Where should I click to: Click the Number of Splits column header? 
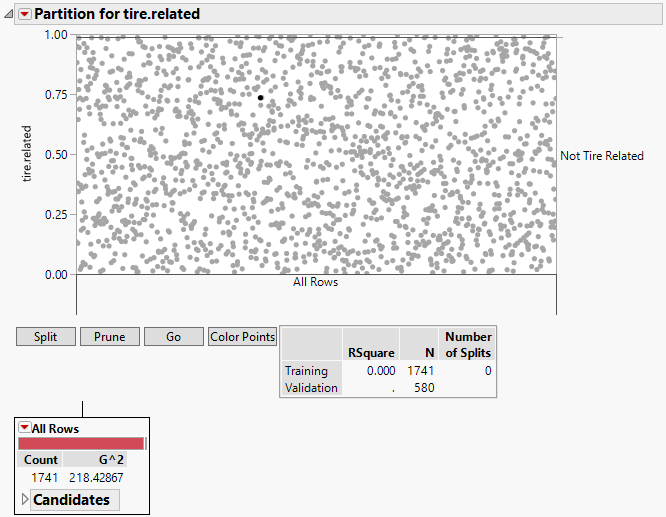tap(468, 345)
